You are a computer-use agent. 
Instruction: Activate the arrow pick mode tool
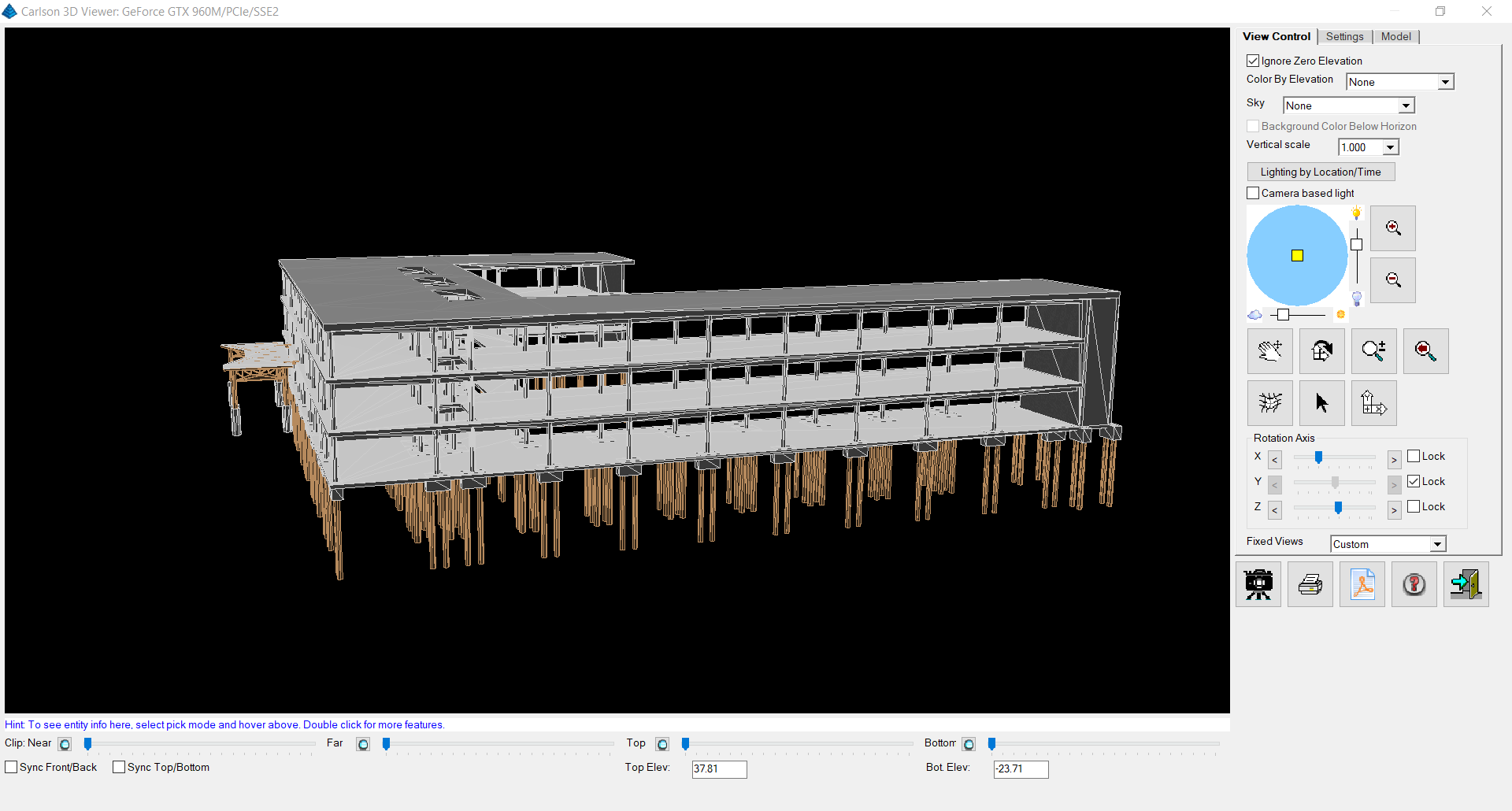click(1321, 403)
